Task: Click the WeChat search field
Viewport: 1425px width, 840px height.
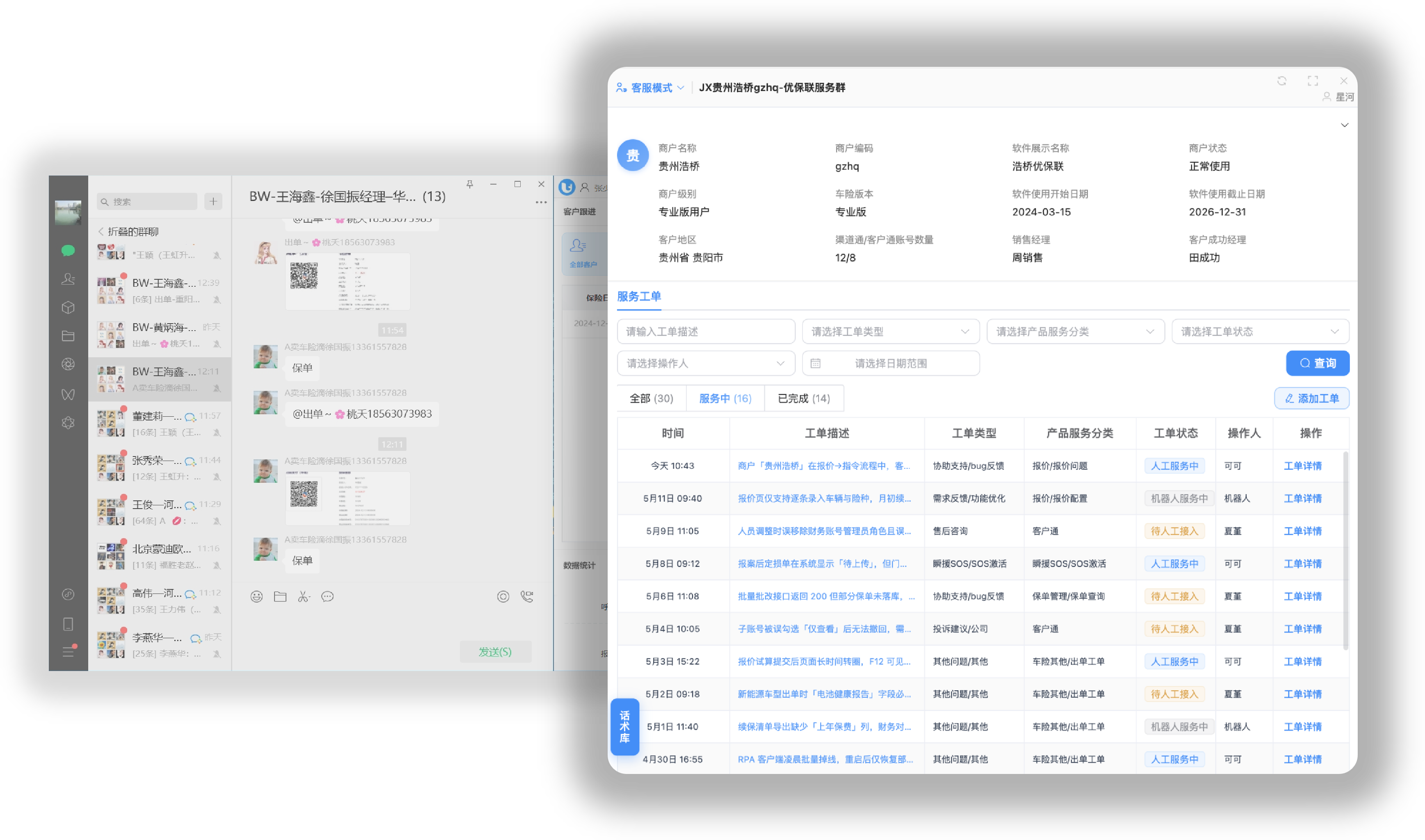Action: [147, 201]
